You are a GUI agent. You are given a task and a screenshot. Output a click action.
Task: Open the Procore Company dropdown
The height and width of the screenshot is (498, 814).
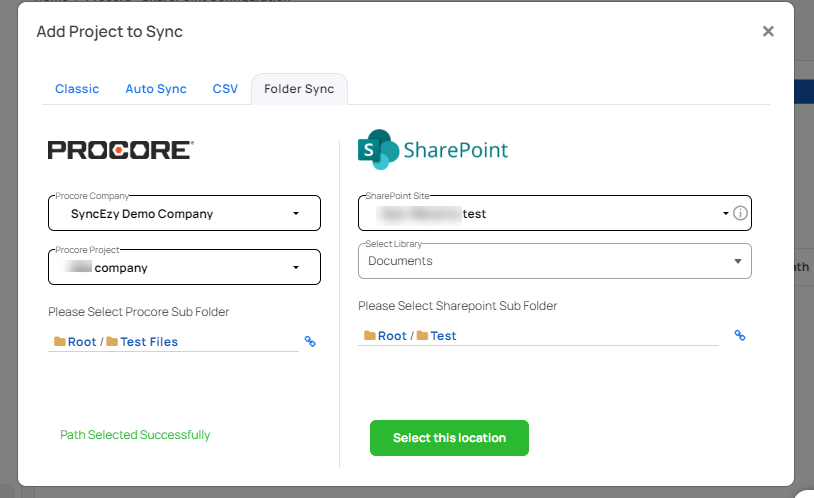pyautogui.click(x=184, y=213)
